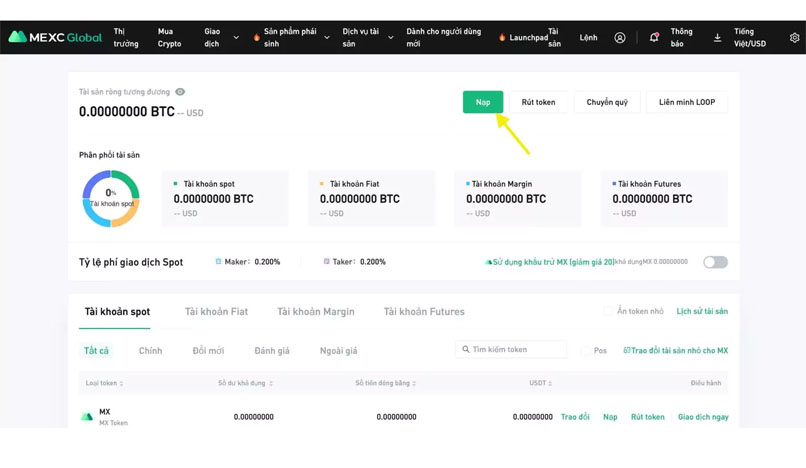Click the flame icon beside Launchpad

pyautogui.click(x=502, y=37)
